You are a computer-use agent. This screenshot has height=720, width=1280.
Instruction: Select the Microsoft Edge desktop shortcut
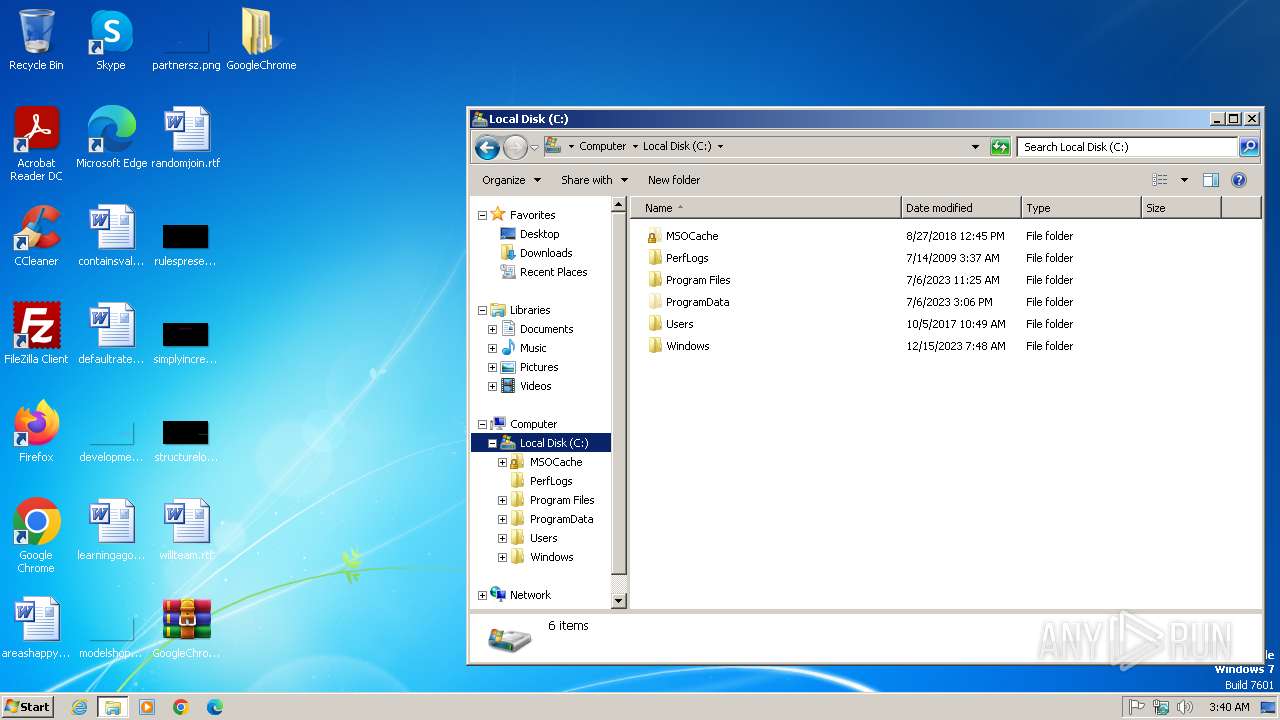tap(111, 138)
